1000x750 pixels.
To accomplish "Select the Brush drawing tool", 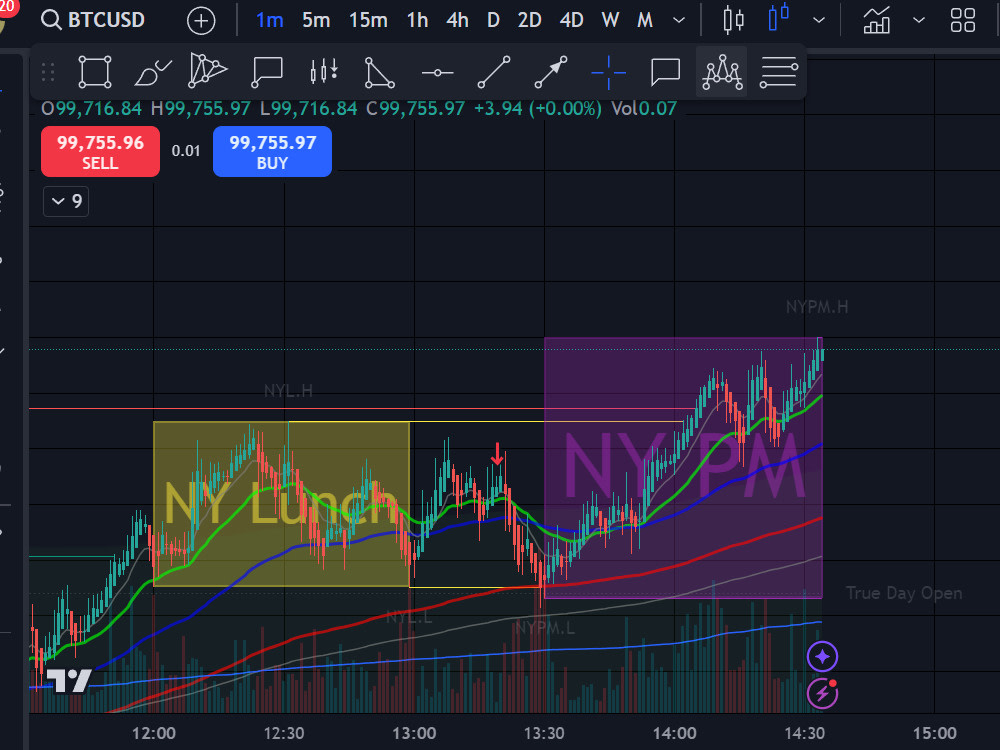I will point(152,72).
